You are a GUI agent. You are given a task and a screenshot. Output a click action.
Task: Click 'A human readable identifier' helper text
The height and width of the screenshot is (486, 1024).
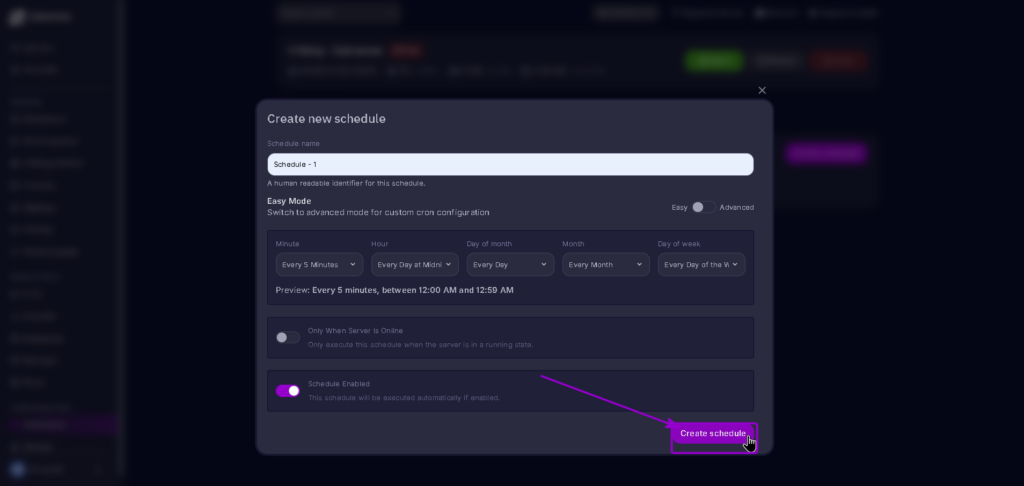(346, 183)
